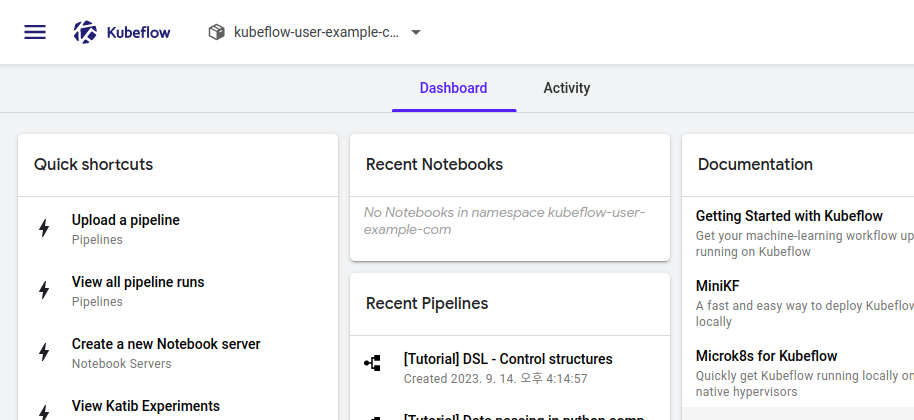This screenshot has height=420, width=914.
Task: Click the Kubeflow logo icon
Action: (85, 32)
